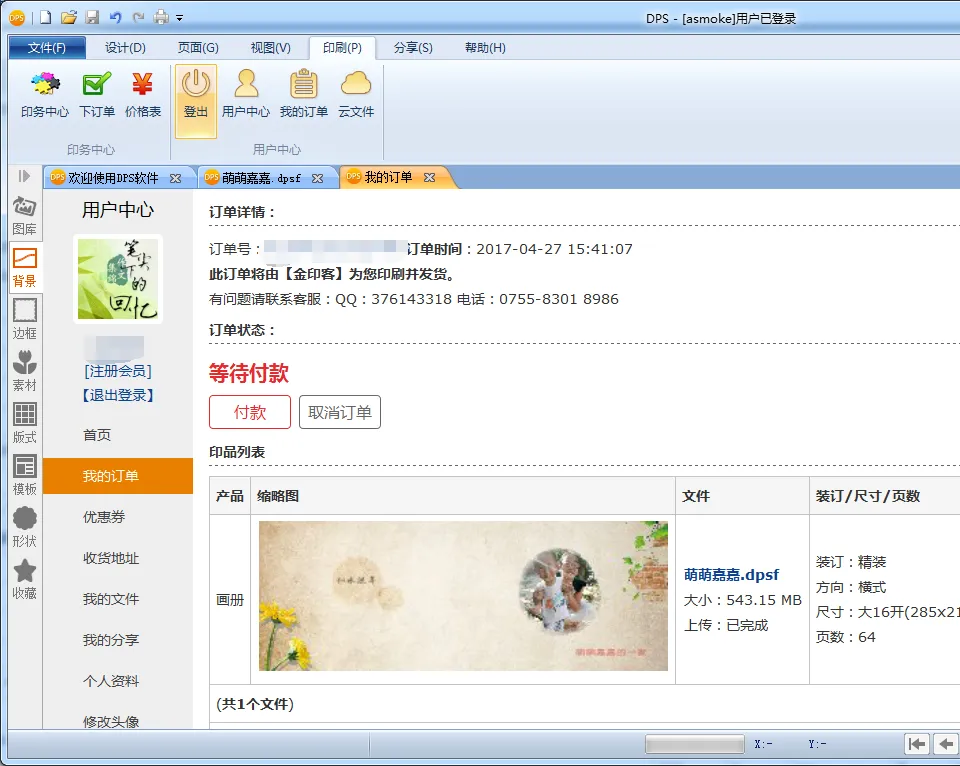Redo the action in quick toolbar
This screenshot has width=960, height=766.
[x=138, y=17]
